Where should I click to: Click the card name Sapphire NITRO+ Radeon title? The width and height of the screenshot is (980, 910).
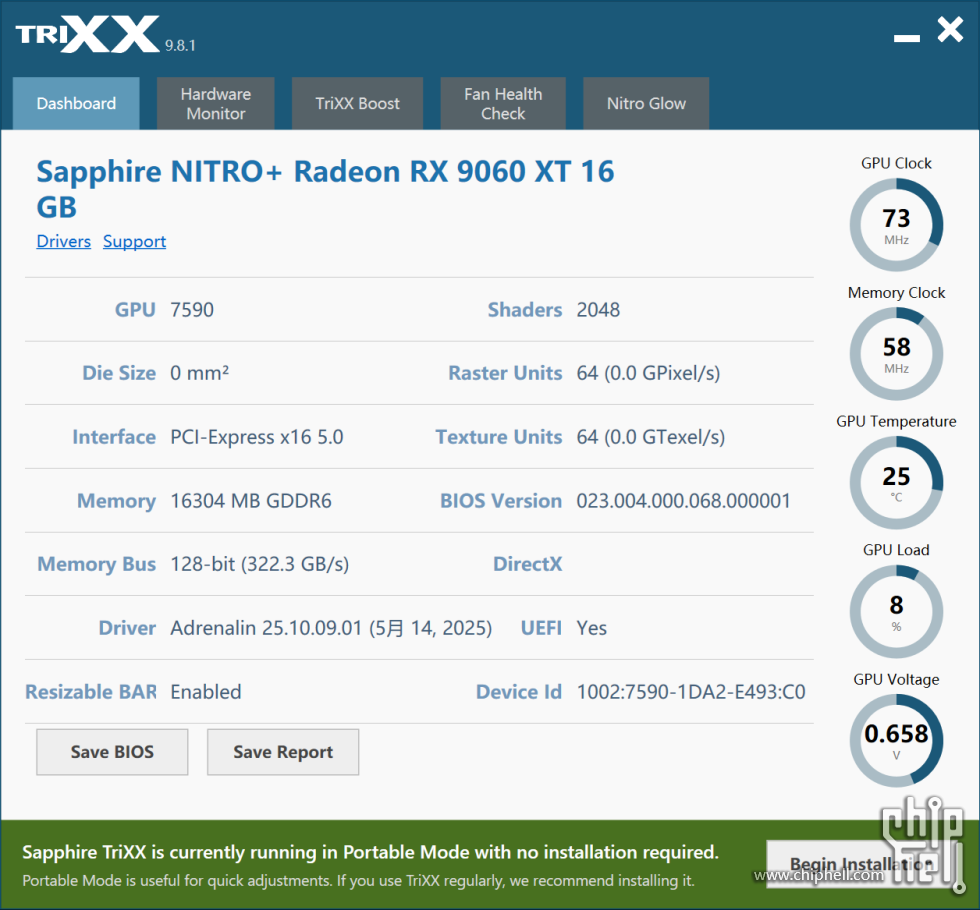click(325, 189)
